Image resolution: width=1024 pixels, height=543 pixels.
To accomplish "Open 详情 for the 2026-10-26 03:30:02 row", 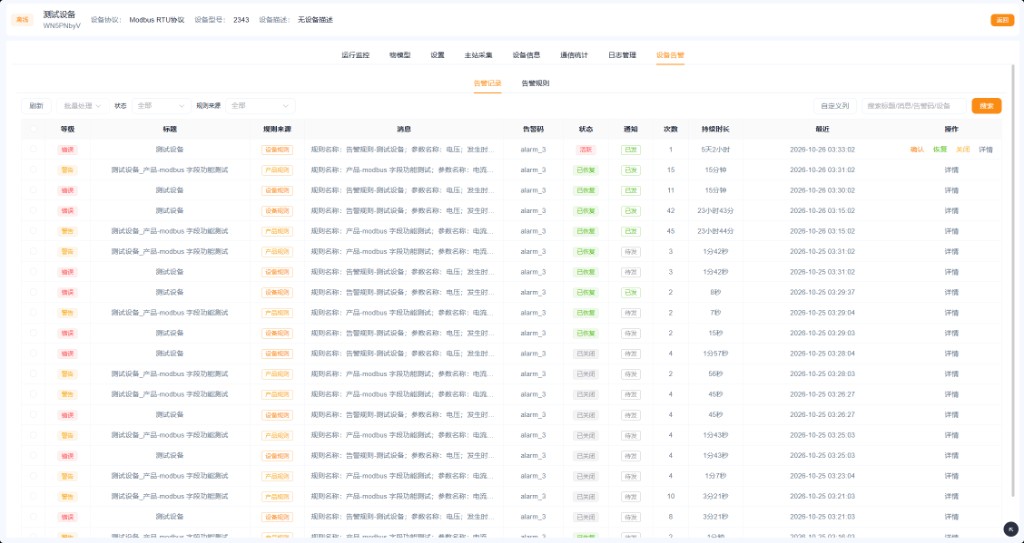I will [952, 190].
